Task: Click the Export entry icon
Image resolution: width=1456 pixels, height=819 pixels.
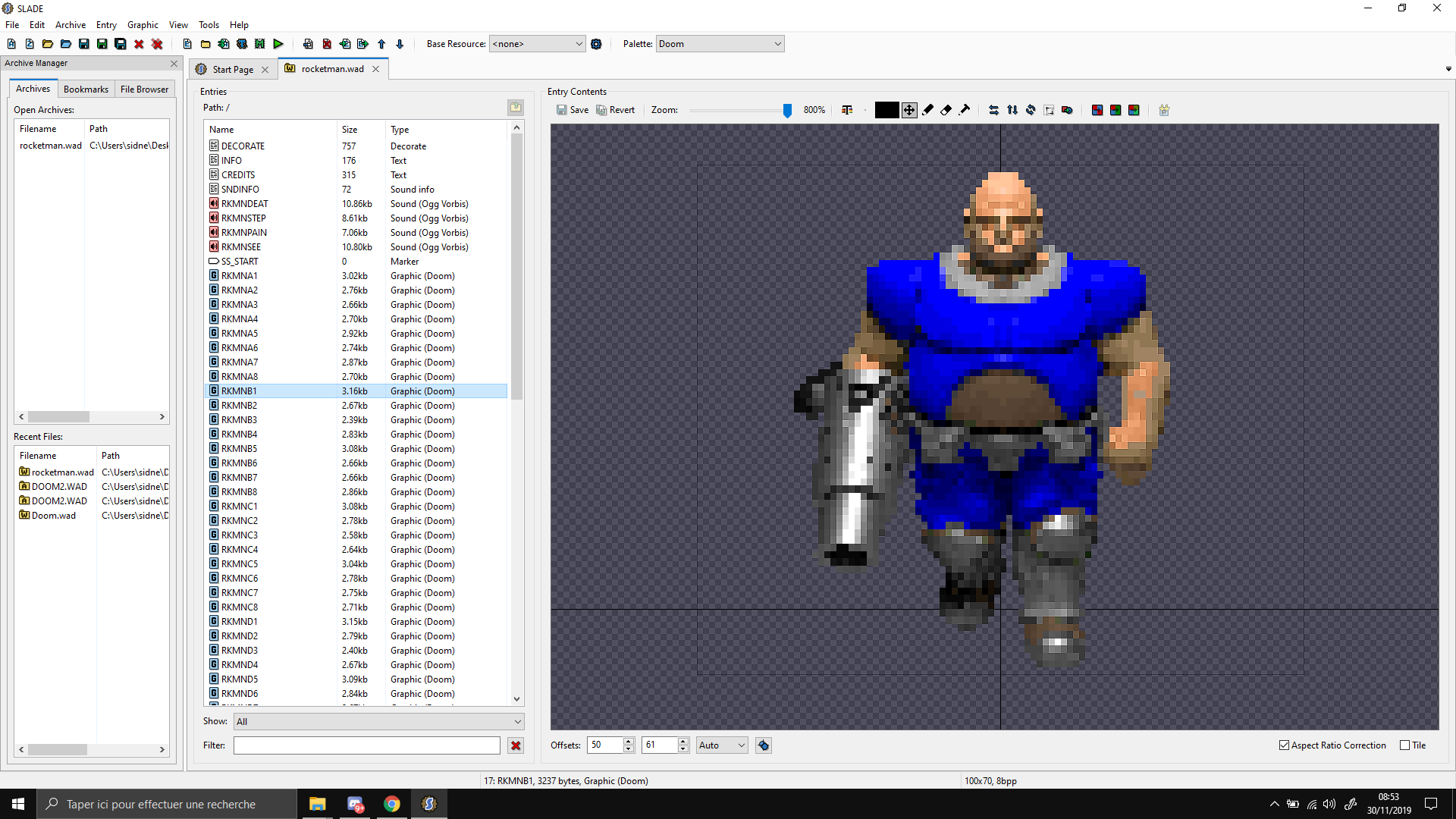Action: pyautogui.click(x=363, y=44)
